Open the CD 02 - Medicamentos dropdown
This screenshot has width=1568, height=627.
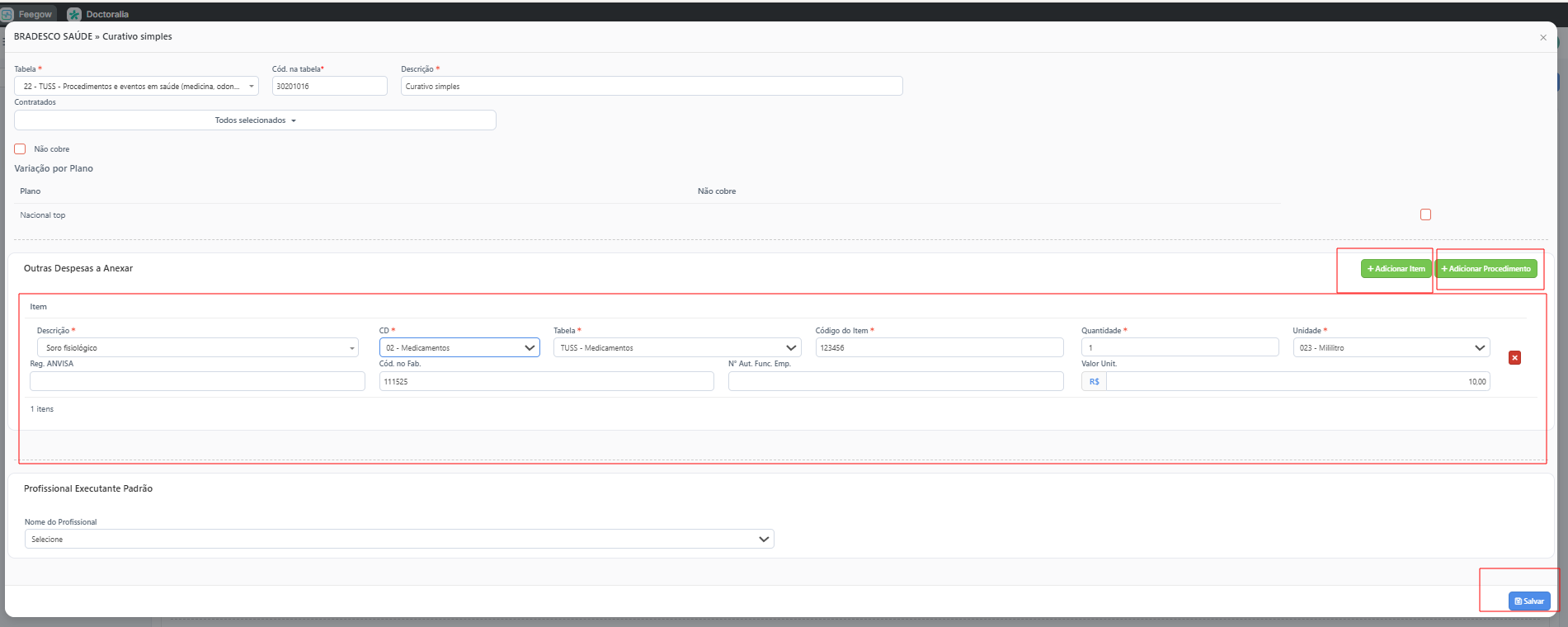(459, 347)
